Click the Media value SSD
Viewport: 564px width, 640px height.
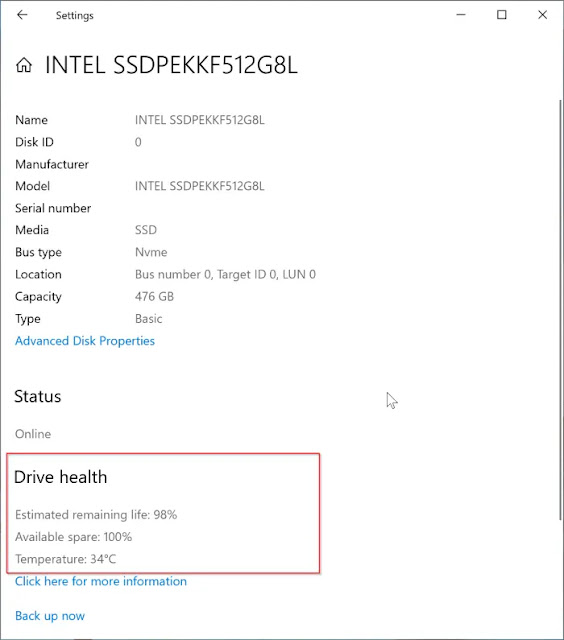point(146,230)
